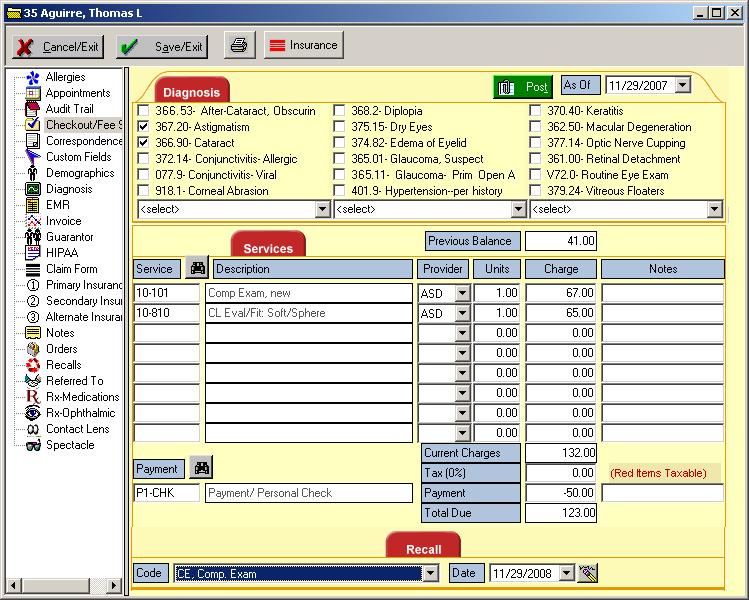This screenshot has height=600, width=749.
Task: Uncheck the 367.20 Astigmatism diagnosis
Action: 144,127
